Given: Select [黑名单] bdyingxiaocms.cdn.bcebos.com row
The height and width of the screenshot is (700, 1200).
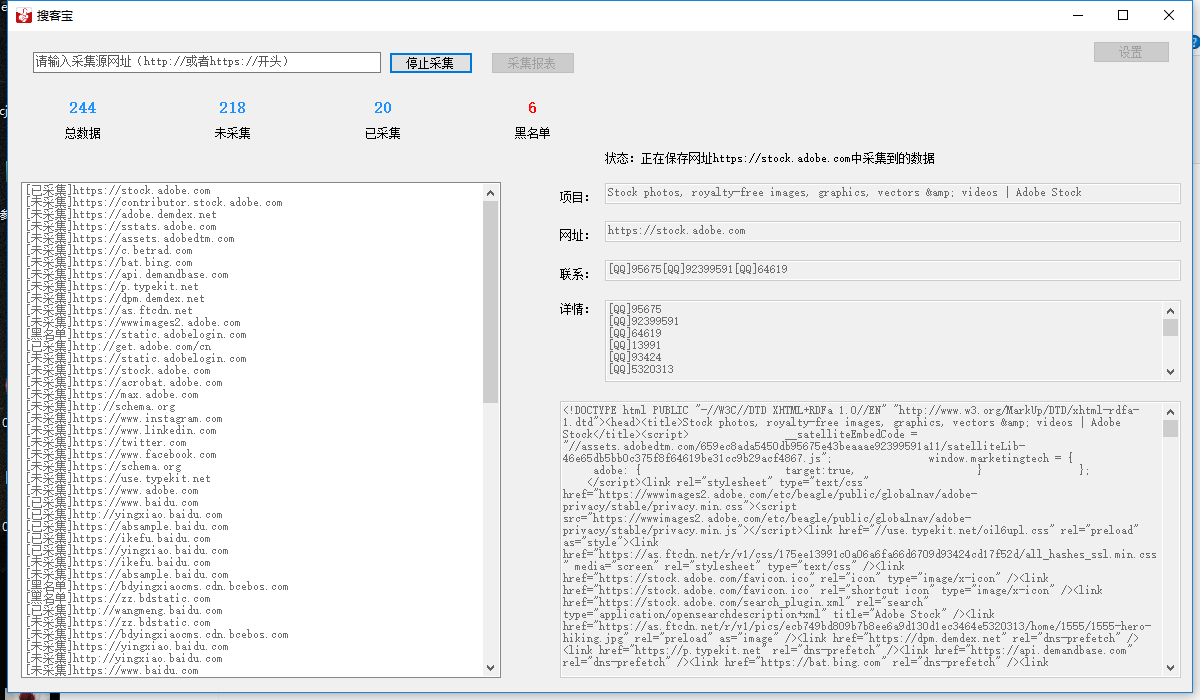Looking at the screenshot, I should (254, 586).
